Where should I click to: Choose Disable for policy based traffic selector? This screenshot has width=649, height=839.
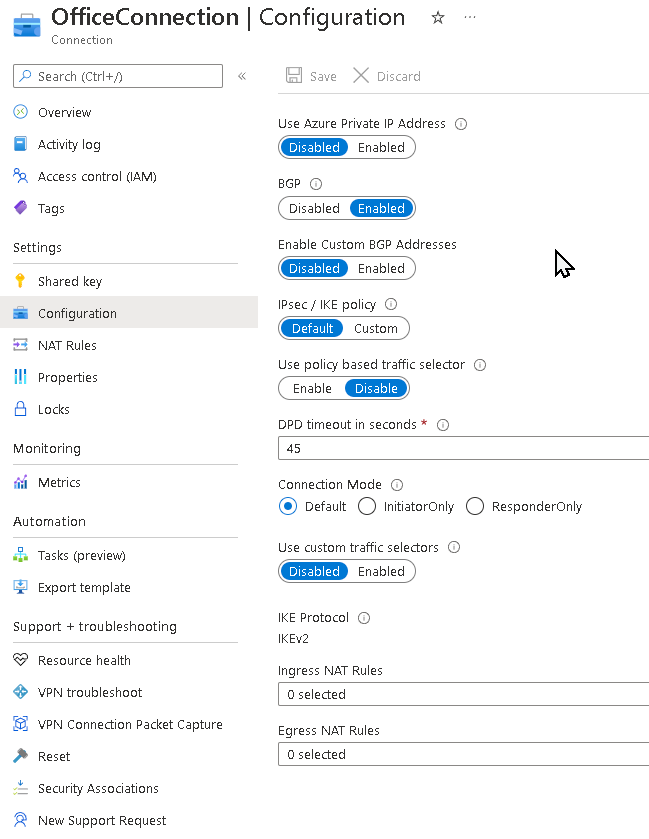click(376, 388)
